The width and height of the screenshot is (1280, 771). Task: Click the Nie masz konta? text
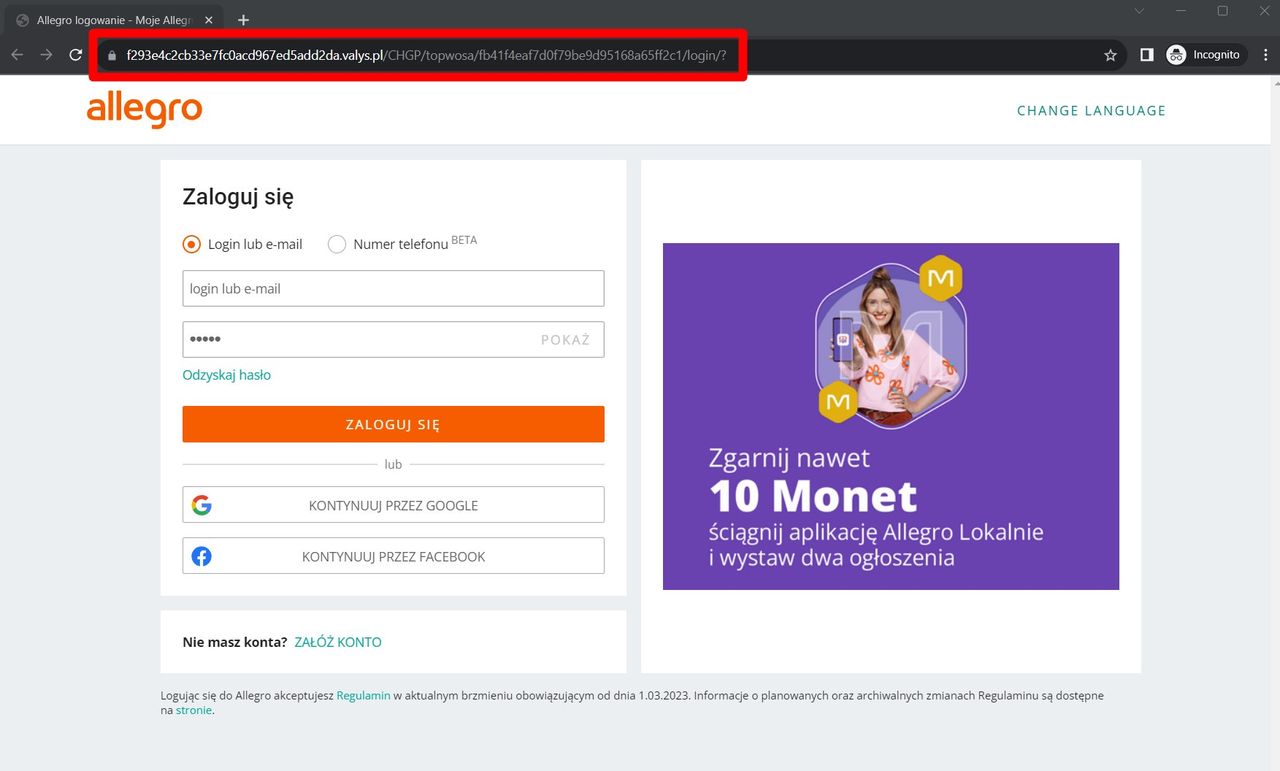[x=235, y=642]
